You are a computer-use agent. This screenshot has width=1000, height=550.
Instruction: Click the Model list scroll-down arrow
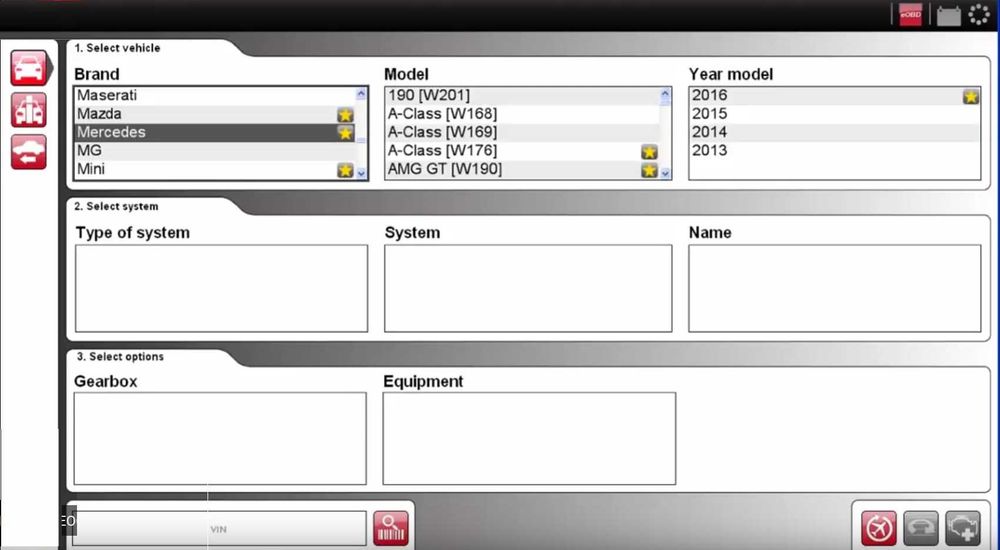tap(665, 172)
